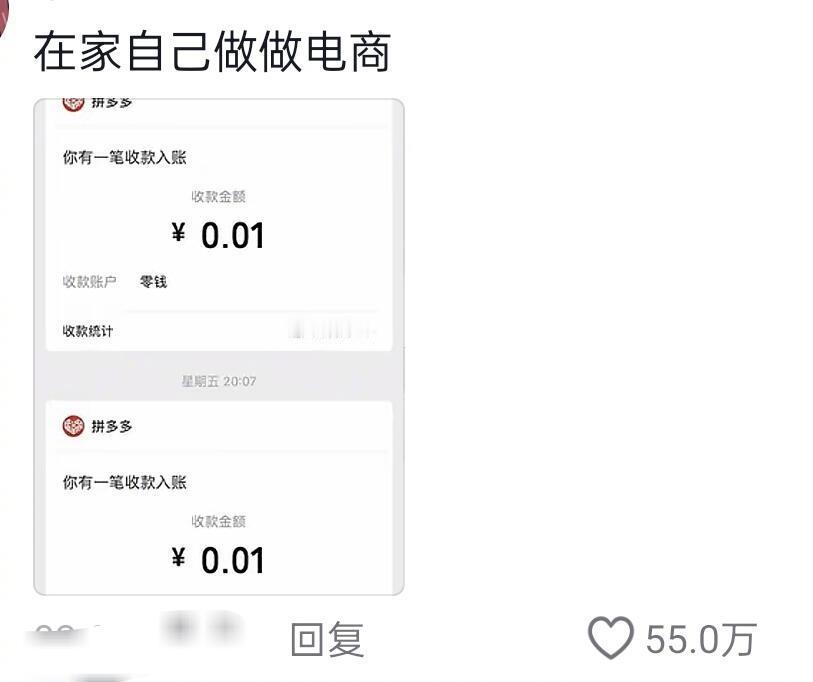Tap the 零钱 receiving account value
This screenshot has height=682, width=813.
153,282
